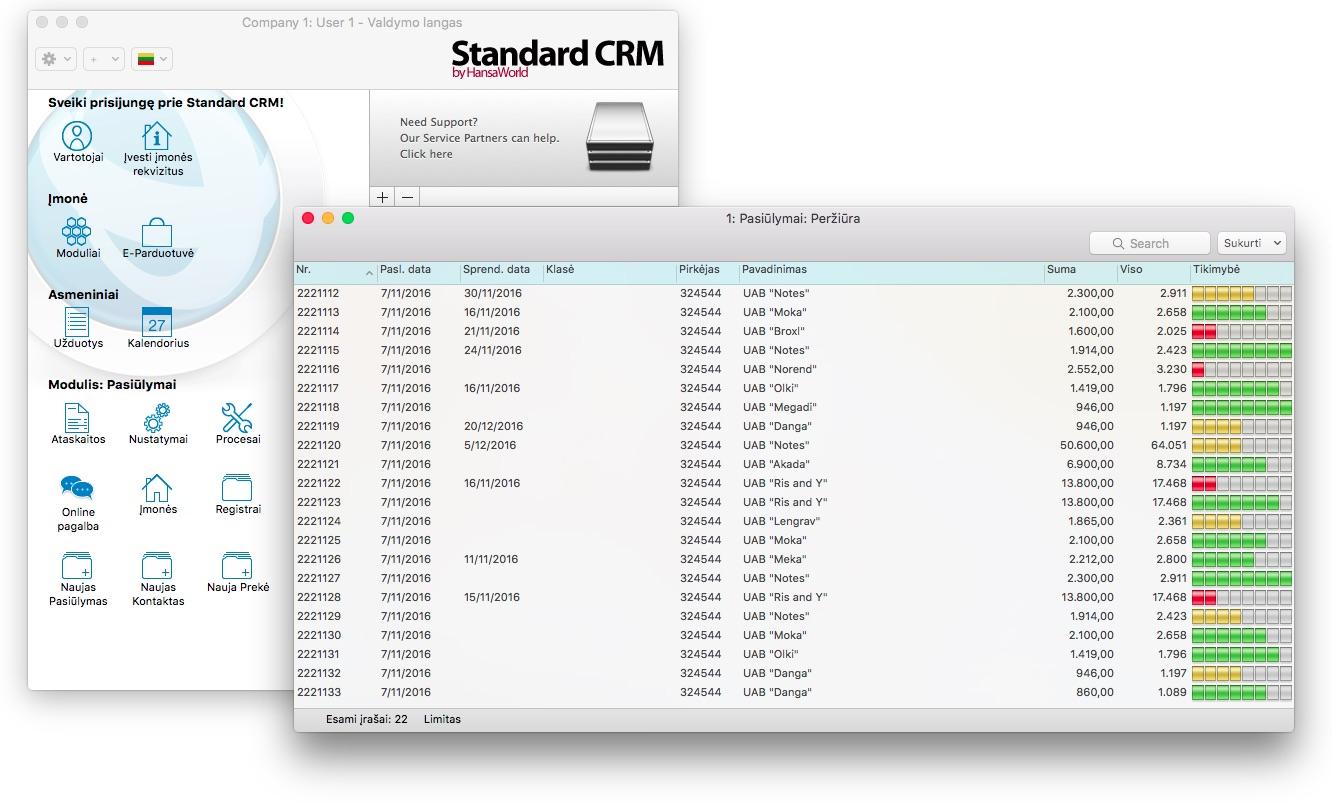Click UAB "Broxl" in the list

coord(773,331)
